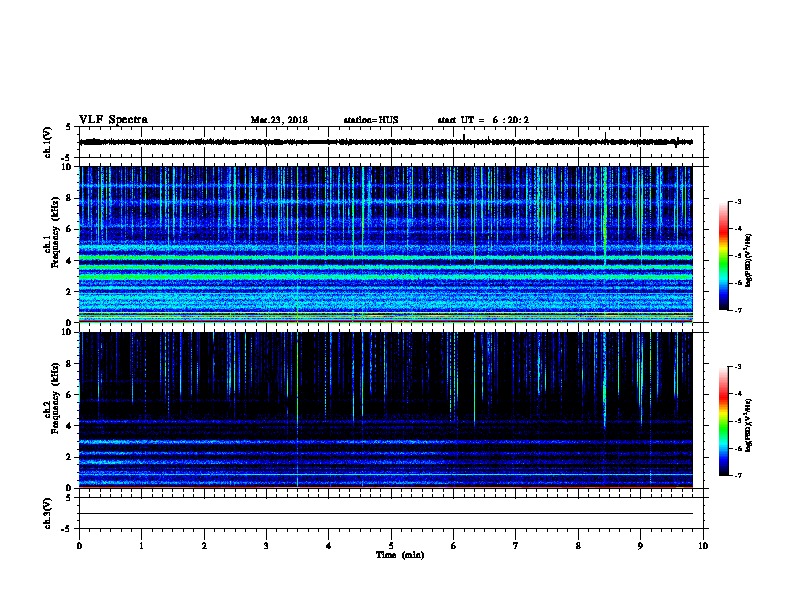This screenshot has height=612, width=792.
Task: Click the "-3" tick on ch.1 colorbar
Action: click(x=737, y=201)
